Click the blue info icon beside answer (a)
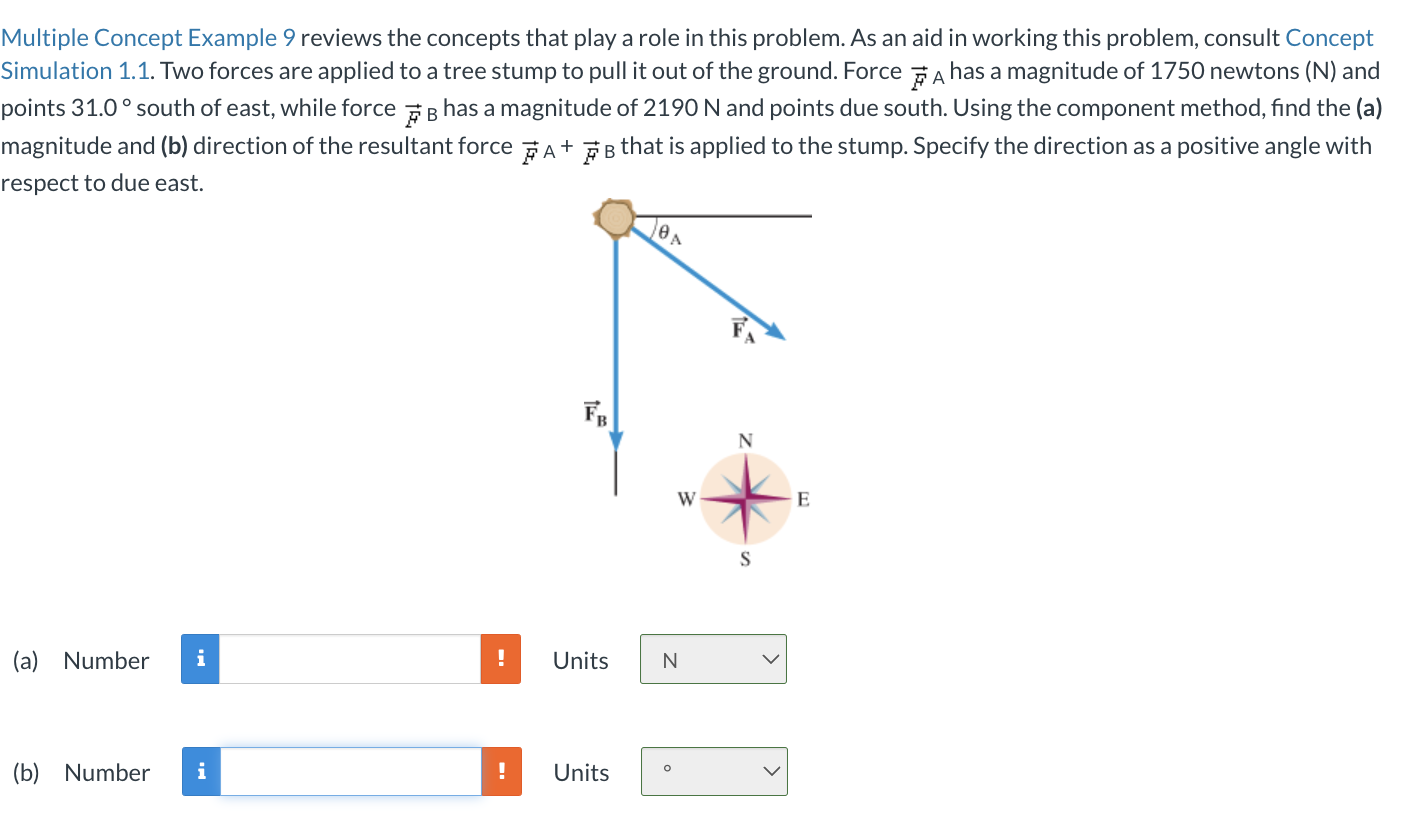The image size is (1410, 840). tap(200, 660)
